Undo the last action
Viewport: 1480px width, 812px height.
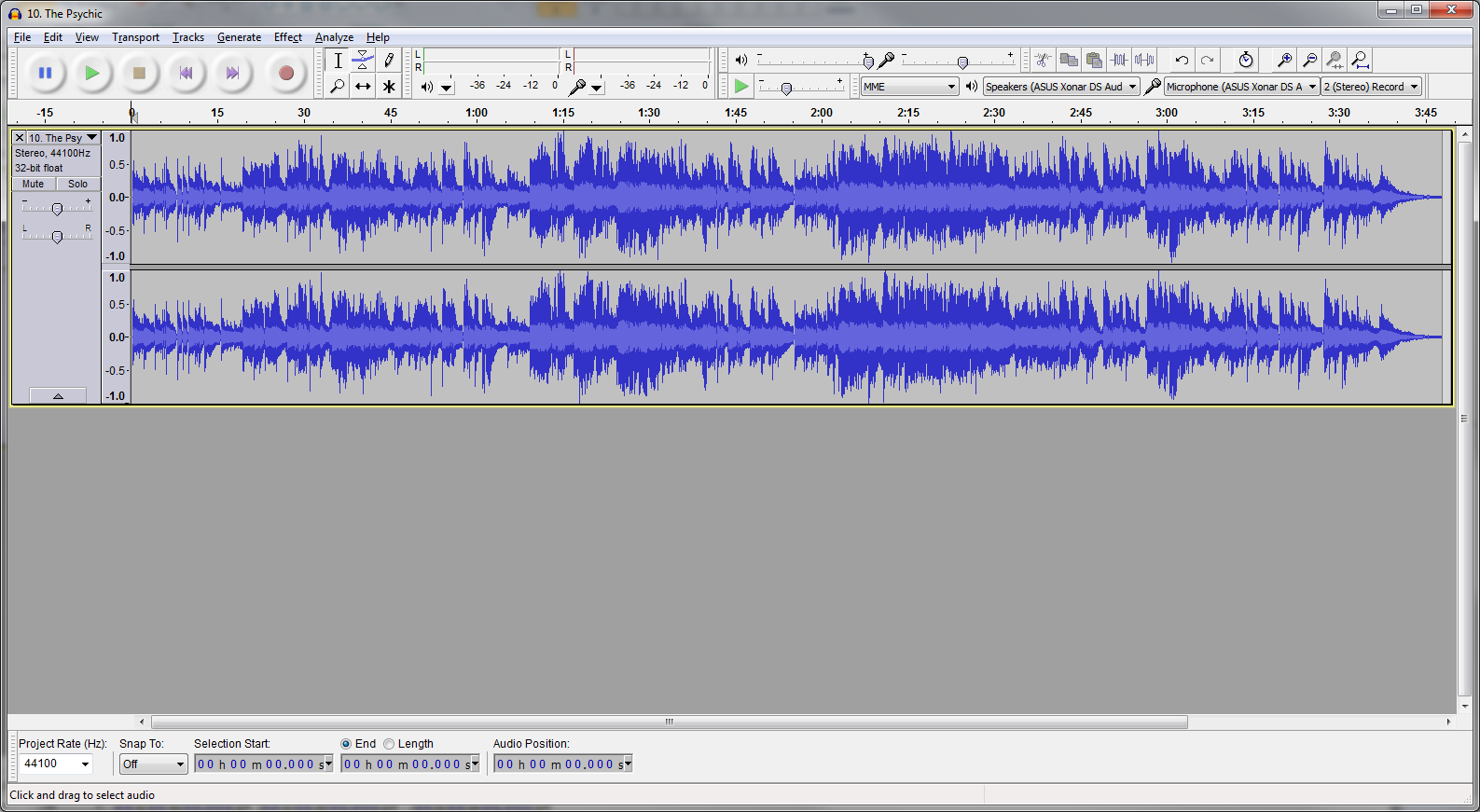pos(1182,60)
